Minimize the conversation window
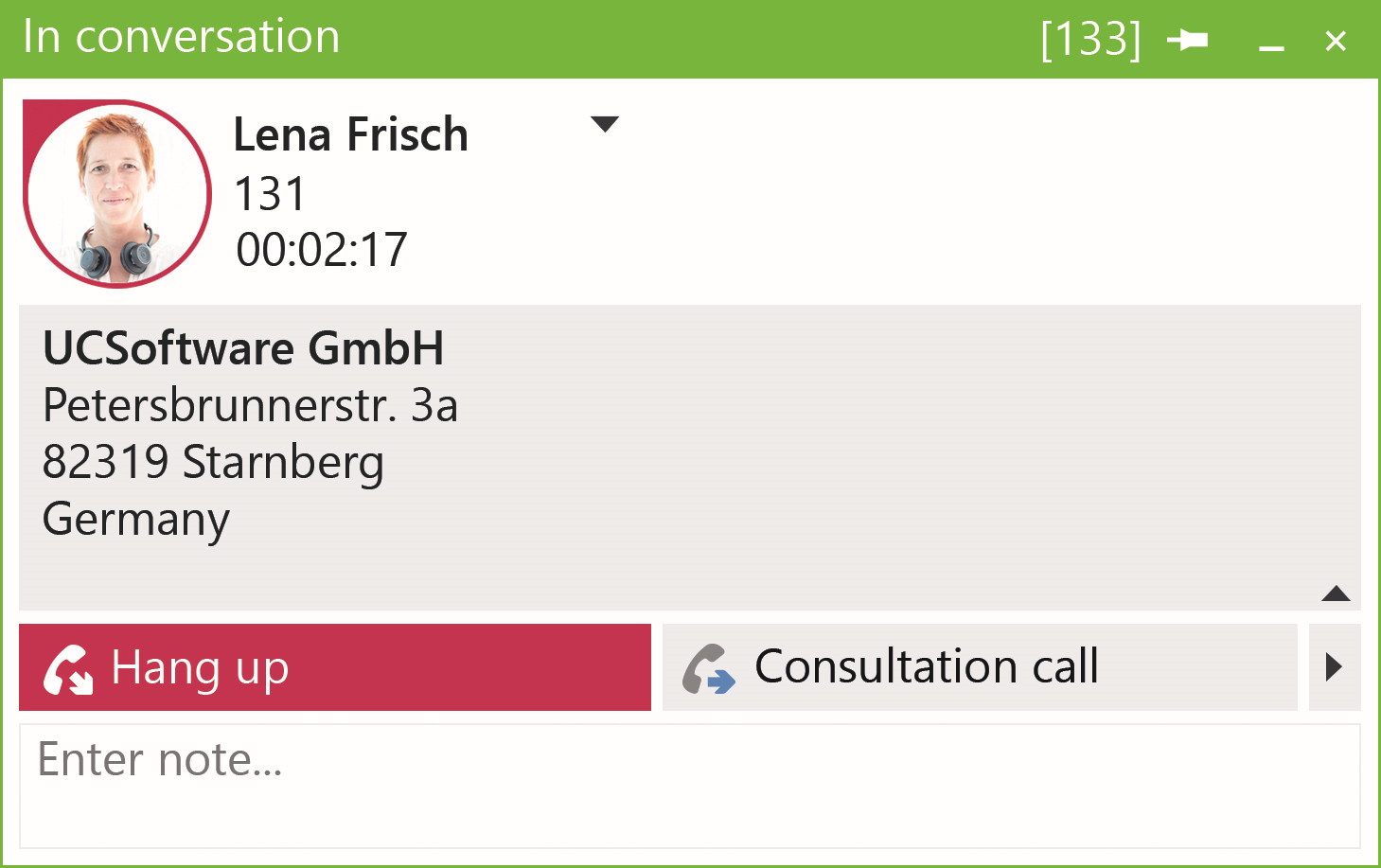This screenshot has width=1381, height=868. 1271,42
